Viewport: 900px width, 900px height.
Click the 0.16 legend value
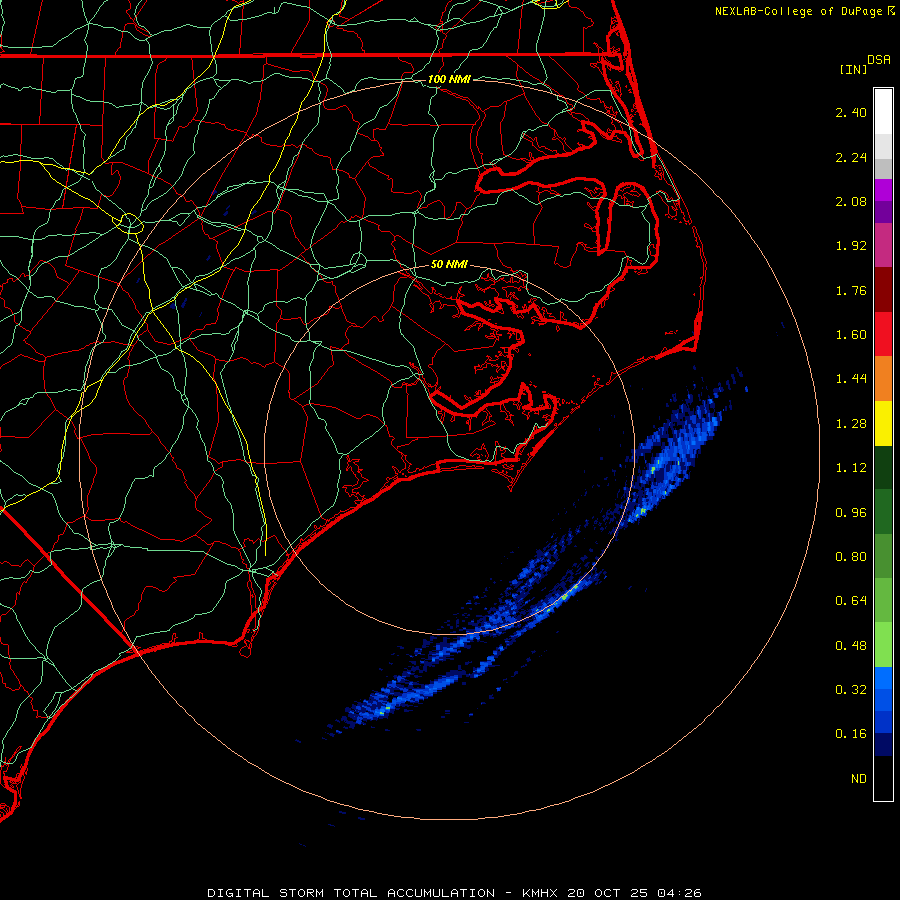pos(851,734)
